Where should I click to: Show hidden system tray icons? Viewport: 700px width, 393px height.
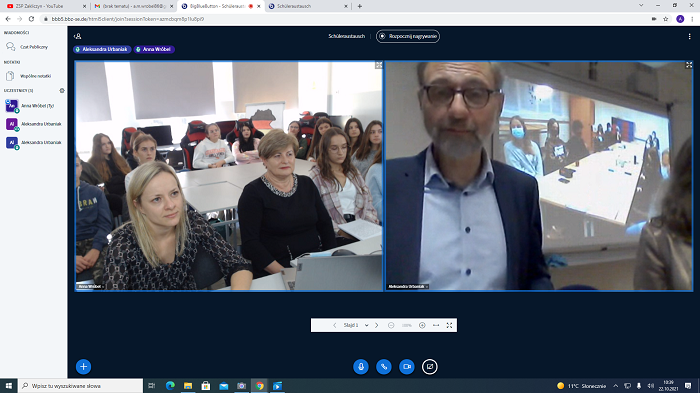click(616, 386)
